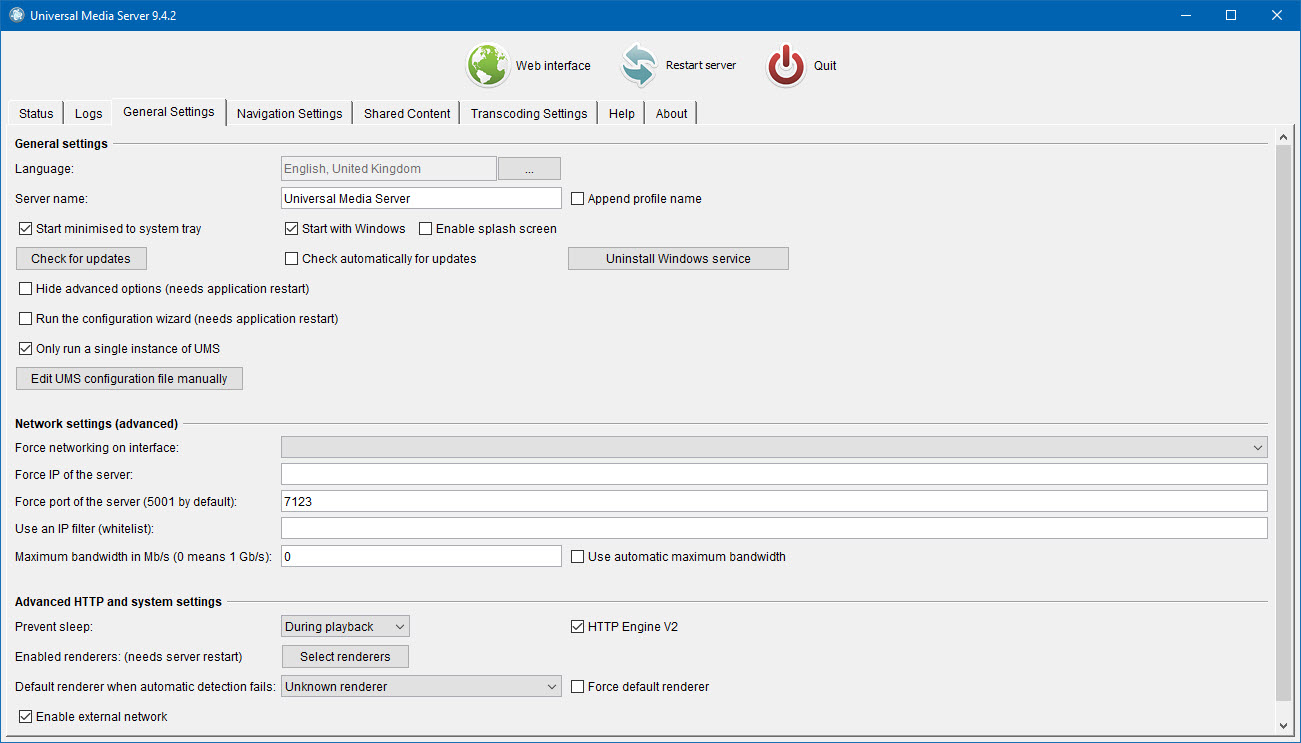The image size is (1301, 743).
Task: Select the General Settings tab
Action: click(x=169, y=112)
